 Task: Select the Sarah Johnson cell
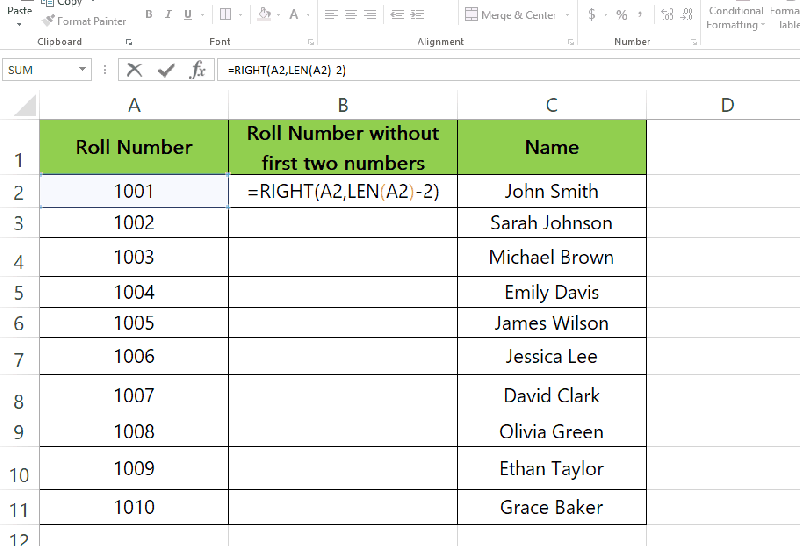coord(552,222)
